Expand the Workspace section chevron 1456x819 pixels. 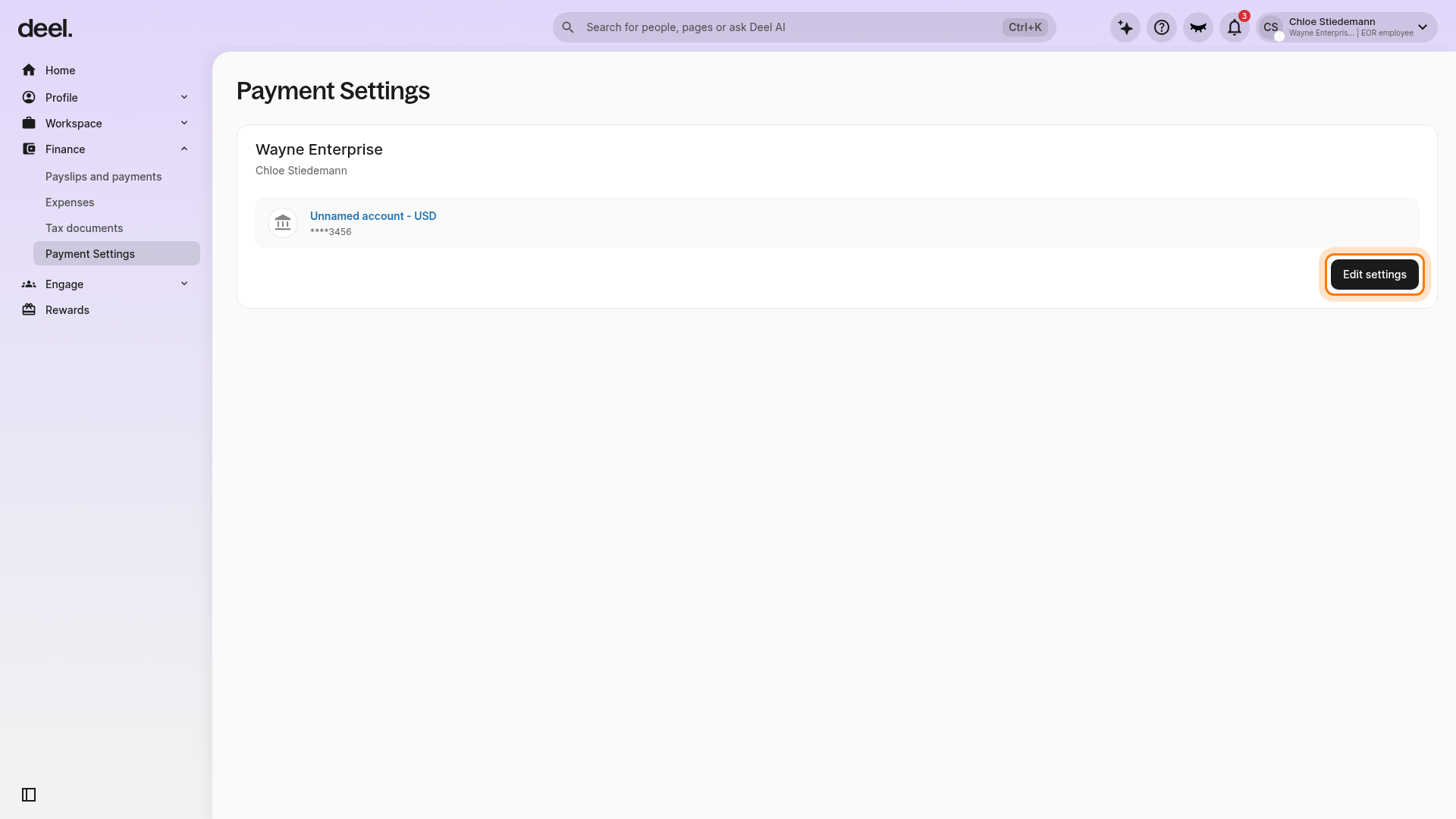[x=184, y=123]
